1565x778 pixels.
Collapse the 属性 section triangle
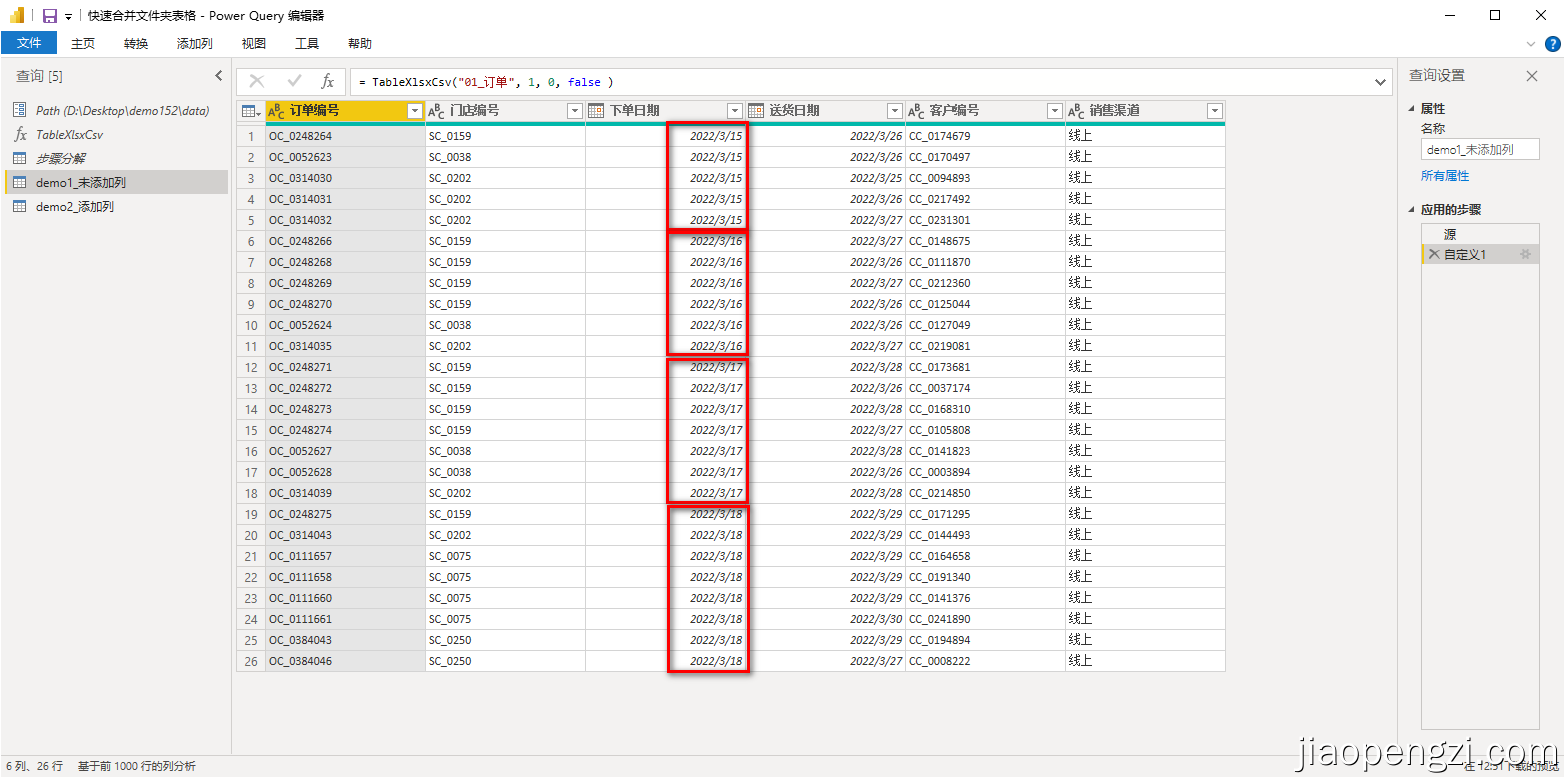(1412, 109)
